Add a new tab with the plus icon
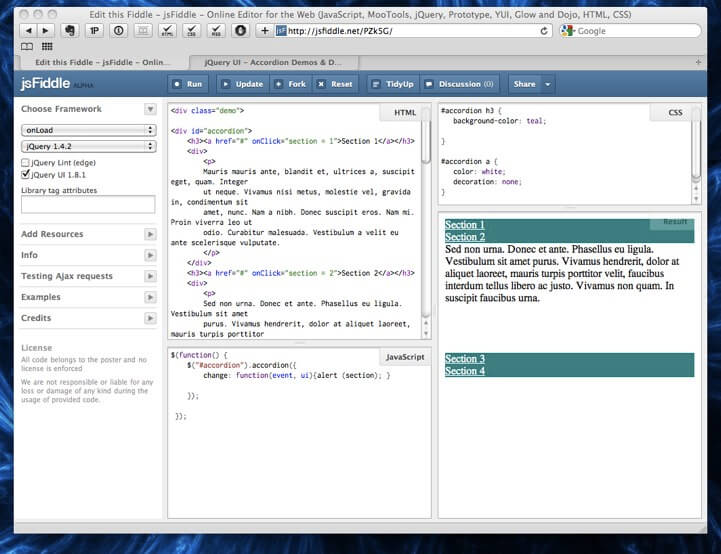 tap(698, 62)
